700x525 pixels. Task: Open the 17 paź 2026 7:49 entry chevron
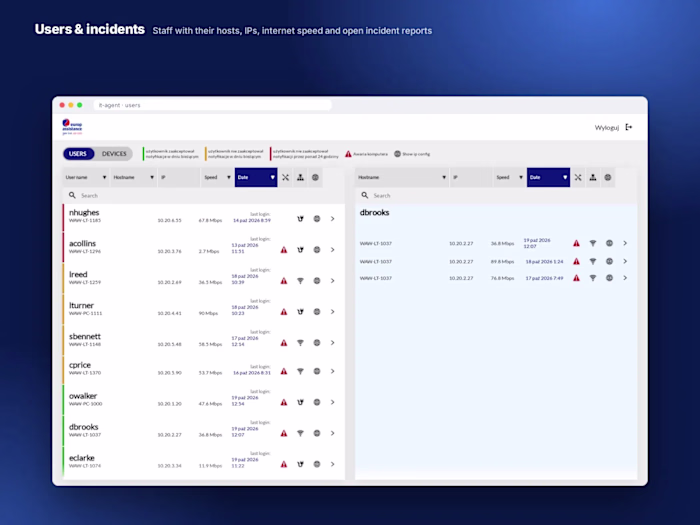click(625, 278)
